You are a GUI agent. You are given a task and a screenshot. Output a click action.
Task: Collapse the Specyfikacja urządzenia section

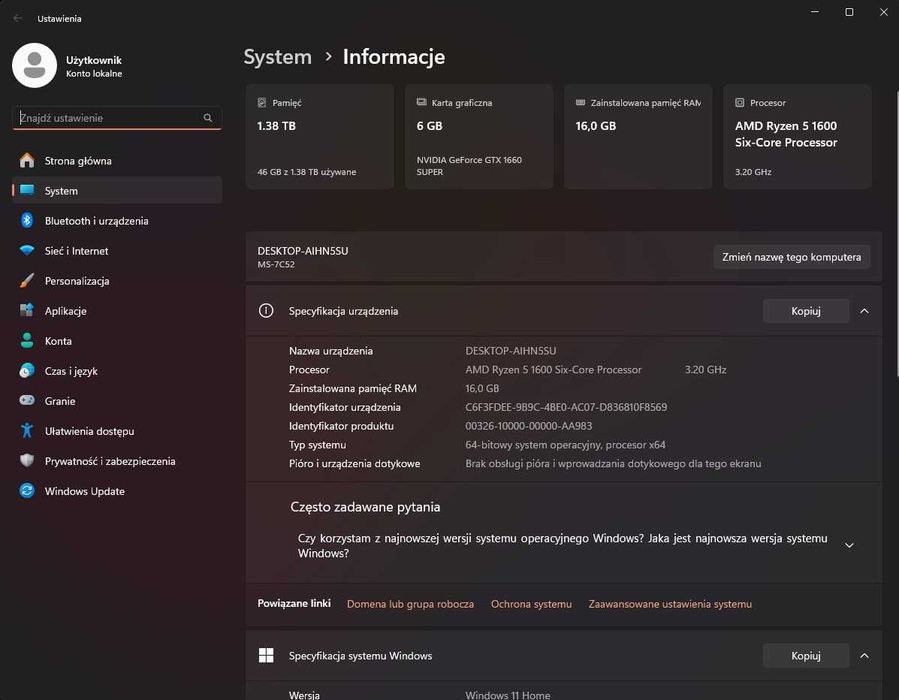tap(864, 311)
